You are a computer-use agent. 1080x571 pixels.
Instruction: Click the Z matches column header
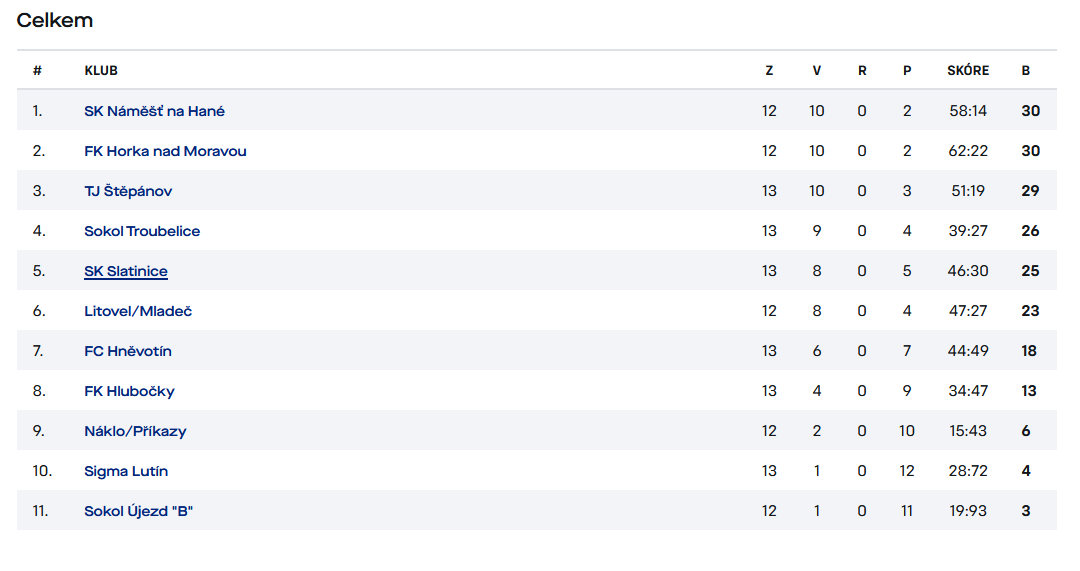(x=769, y=70)
